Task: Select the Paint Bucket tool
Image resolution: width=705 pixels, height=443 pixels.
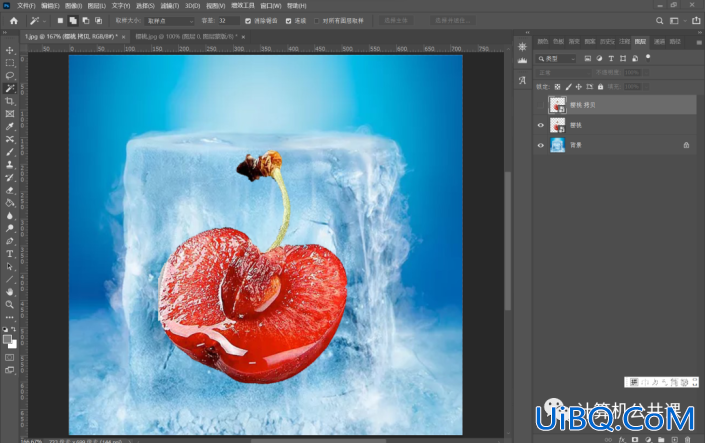Action: pyautogui.click(x=9, y=203)
